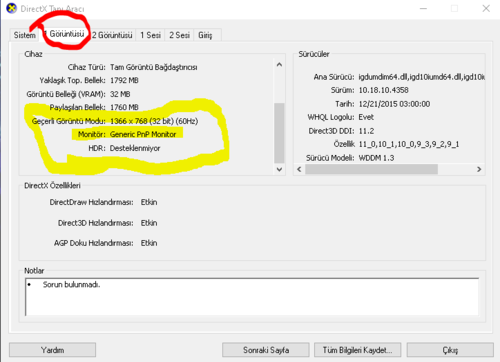Click the '1792 MB' memory value
This screenshot has width=500, height=362.
coord(124,80)
